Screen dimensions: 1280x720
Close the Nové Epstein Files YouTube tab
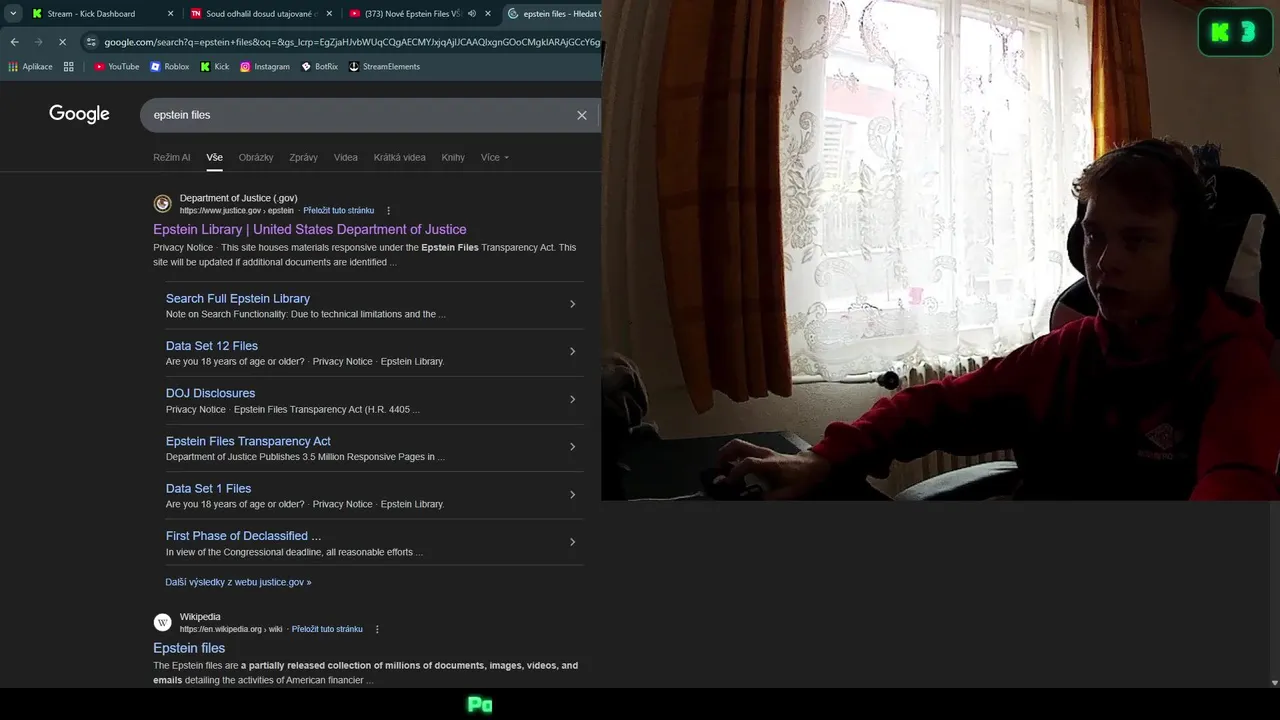(488, 14)
